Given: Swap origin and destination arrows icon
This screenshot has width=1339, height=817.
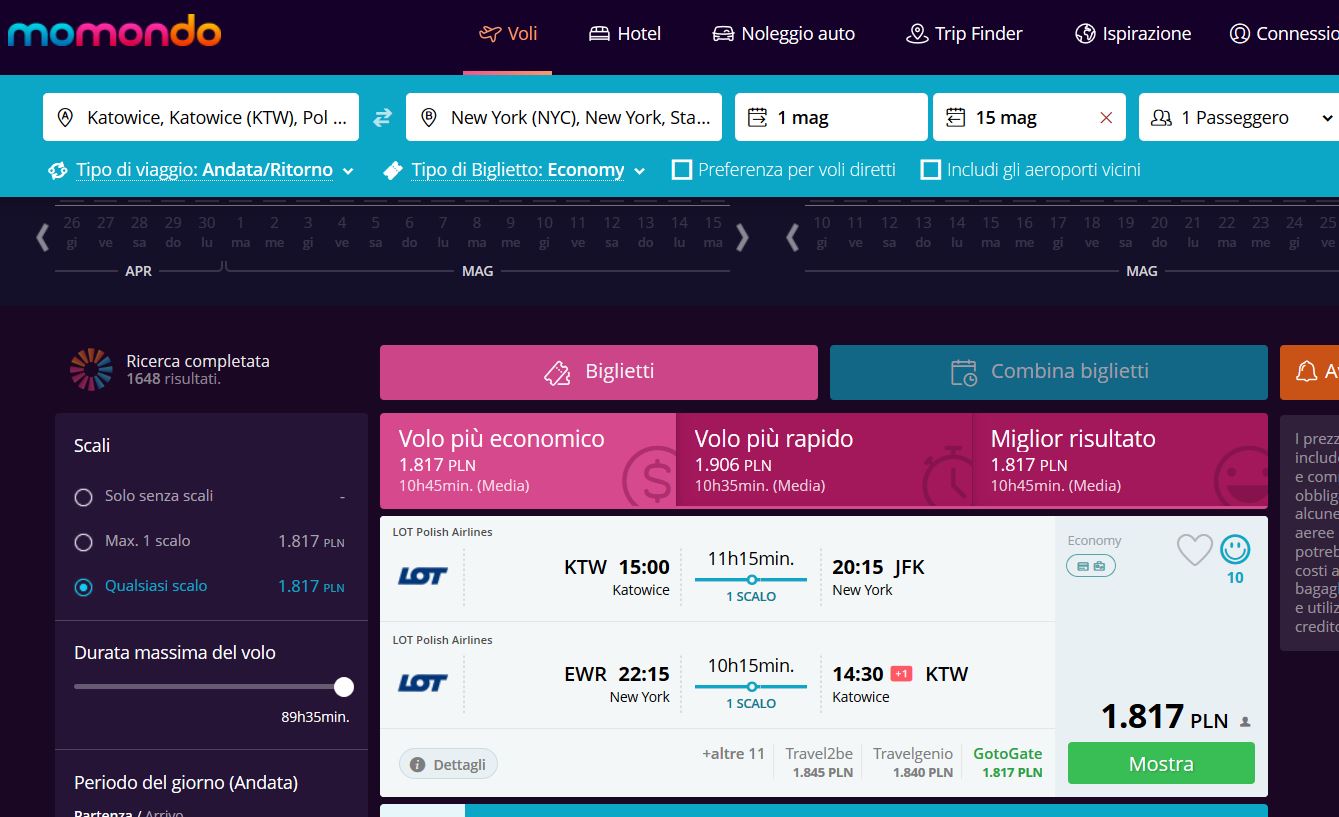Looking at the screenshot, I should (x=382, y=118).
